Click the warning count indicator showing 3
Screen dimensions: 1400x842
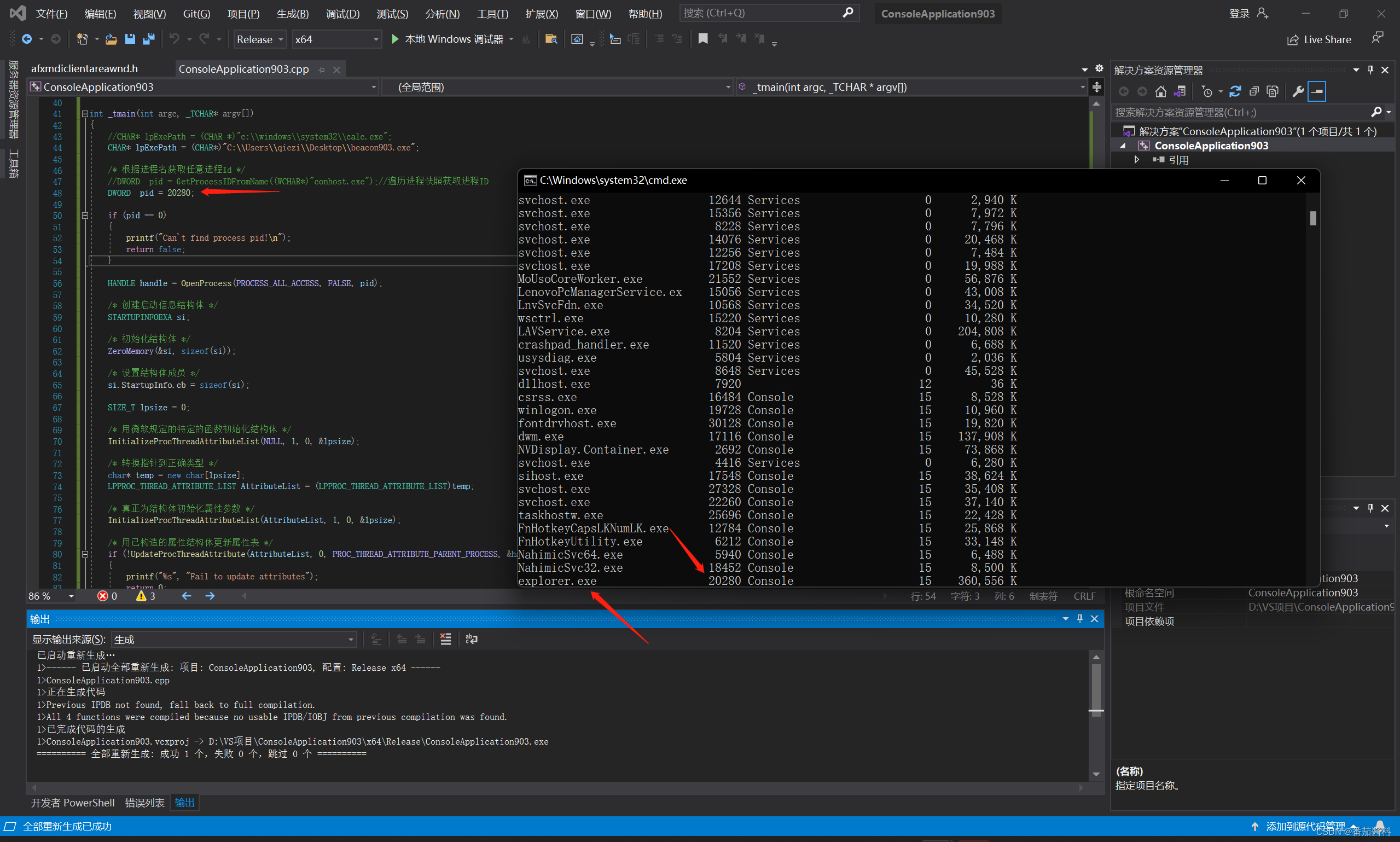146,596
